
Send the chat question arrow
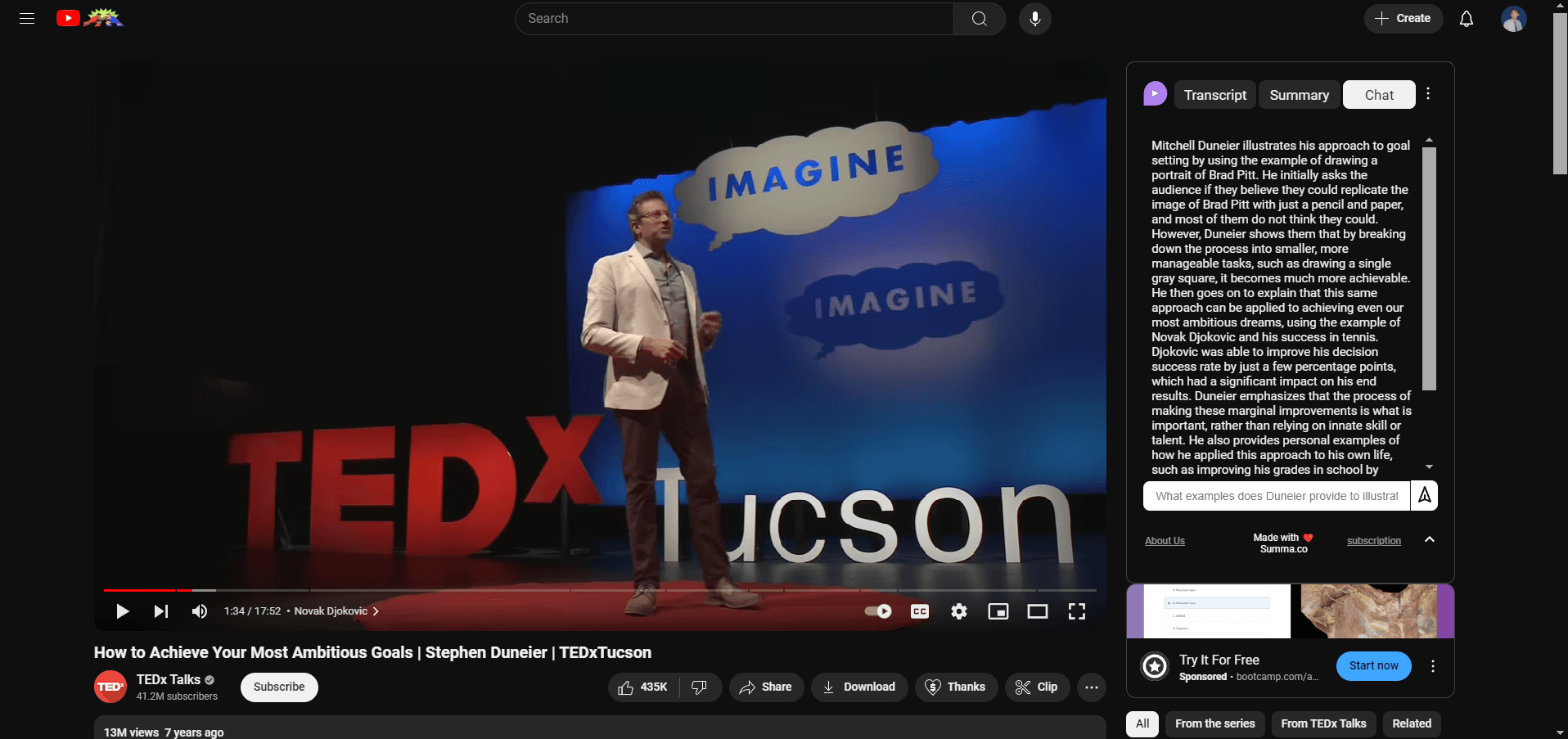tap(1424, 495)
